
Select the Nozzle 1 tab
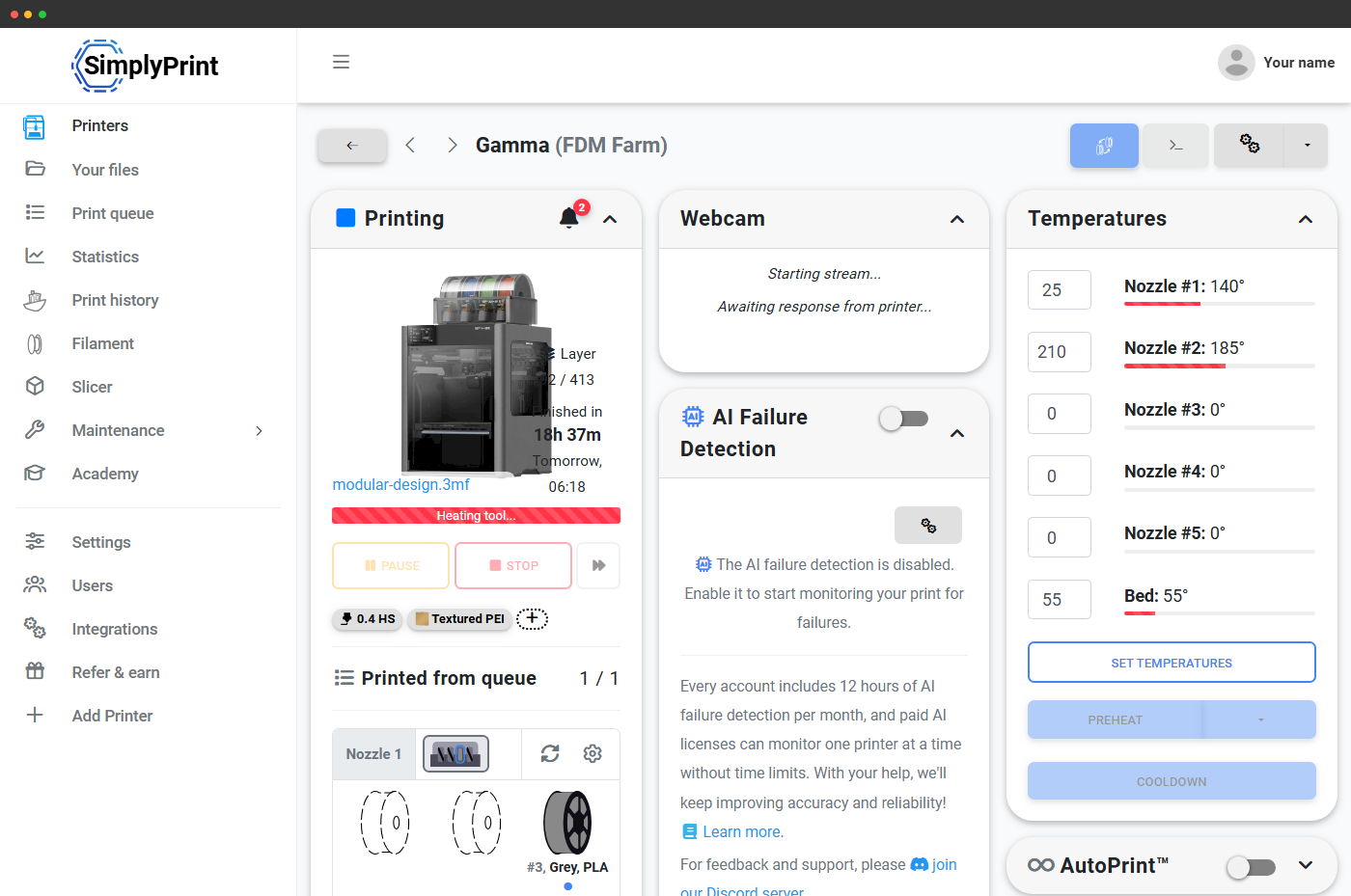pyautogui.click(x=373, y=754)
